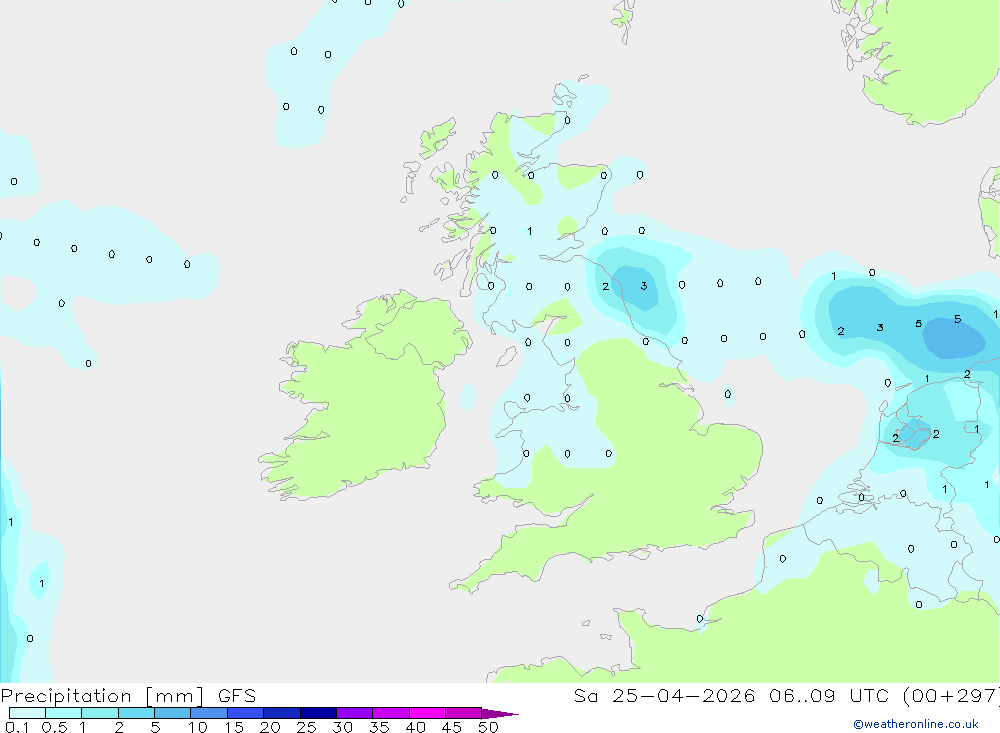Click the "25" legend scale label
Screen dimensions: 1000x733
[x=306, y=727]
